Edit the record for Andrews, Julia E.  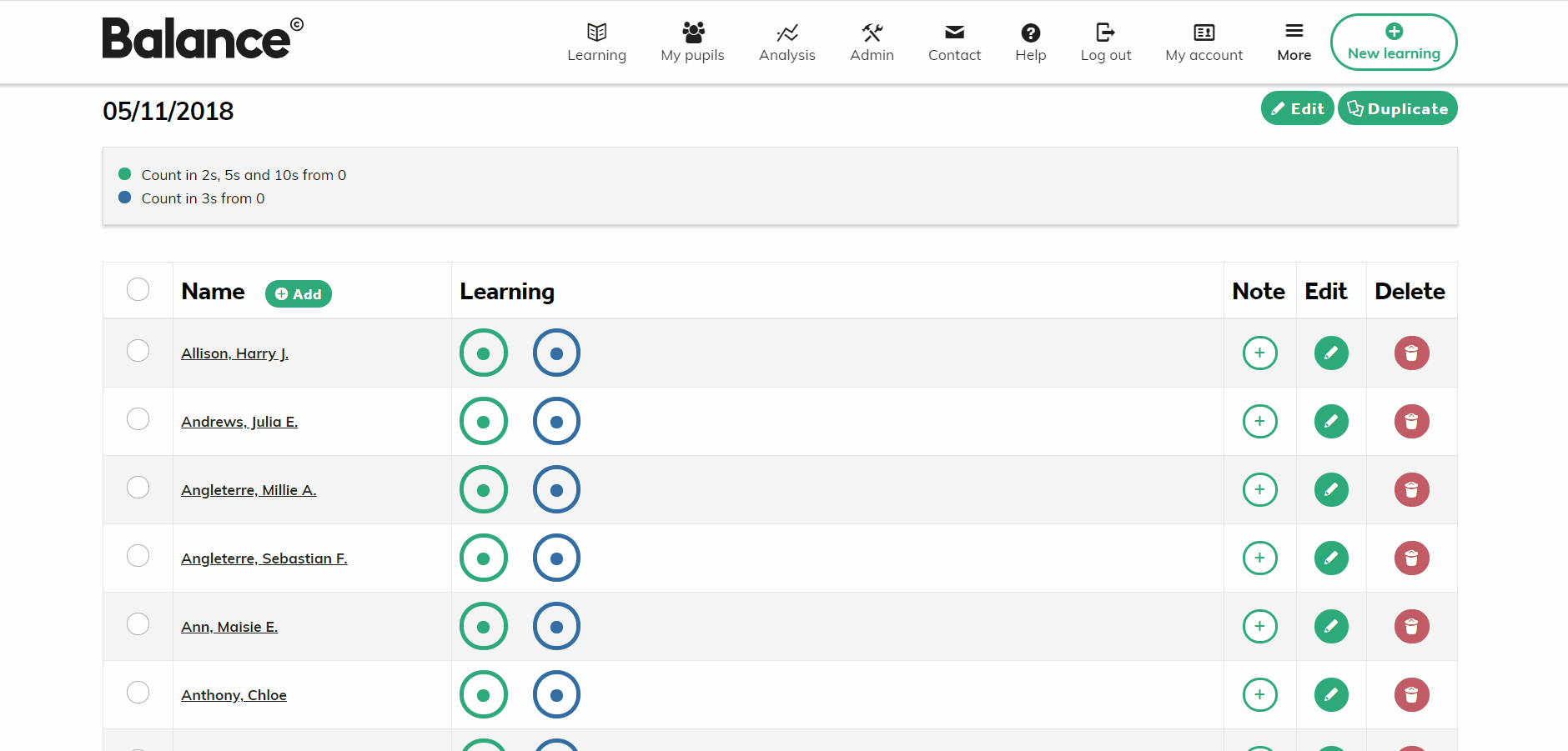click(1331, 421)
